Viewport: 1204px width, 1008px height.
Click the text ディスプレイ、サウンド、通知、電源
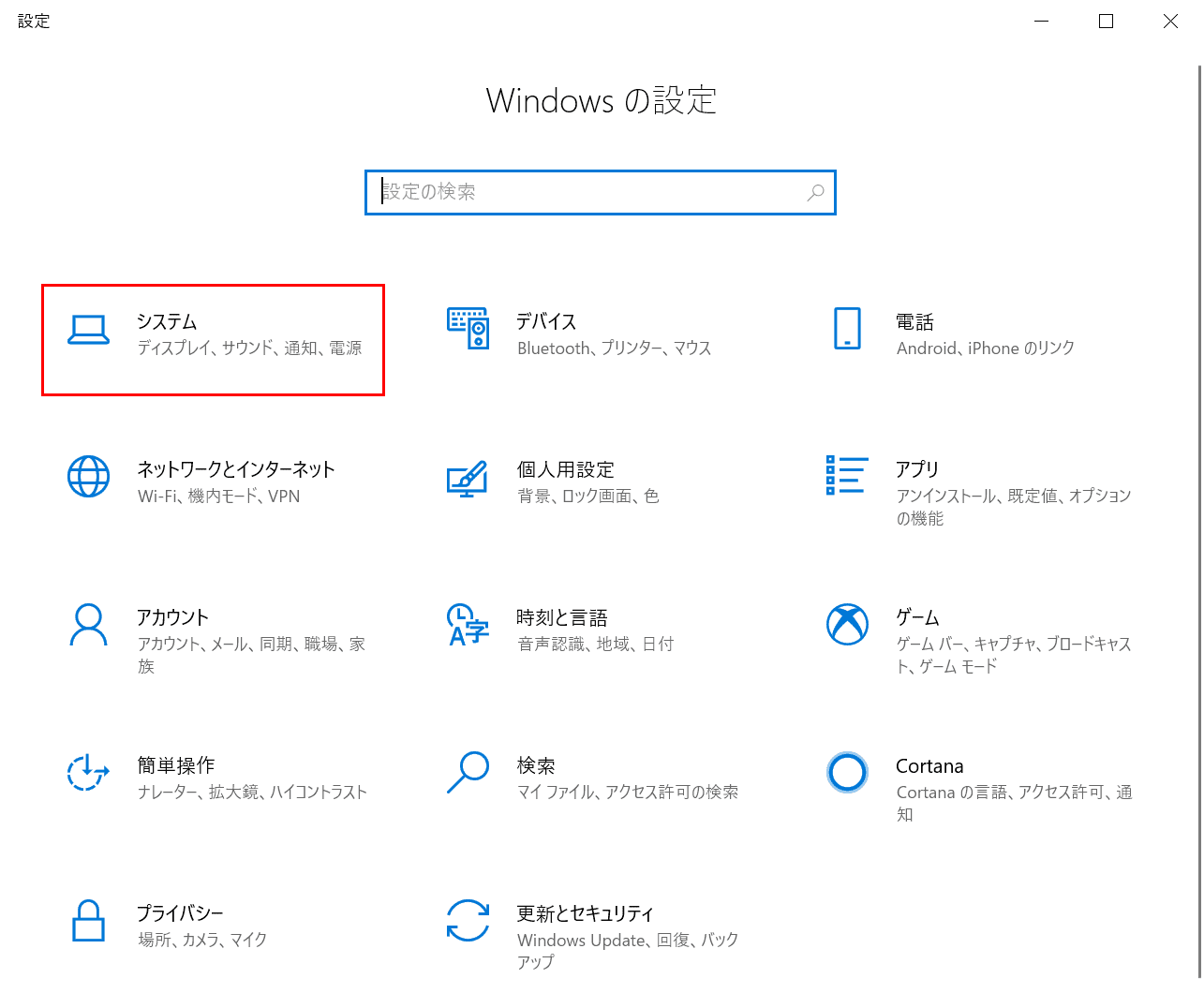tap(249, 348)
